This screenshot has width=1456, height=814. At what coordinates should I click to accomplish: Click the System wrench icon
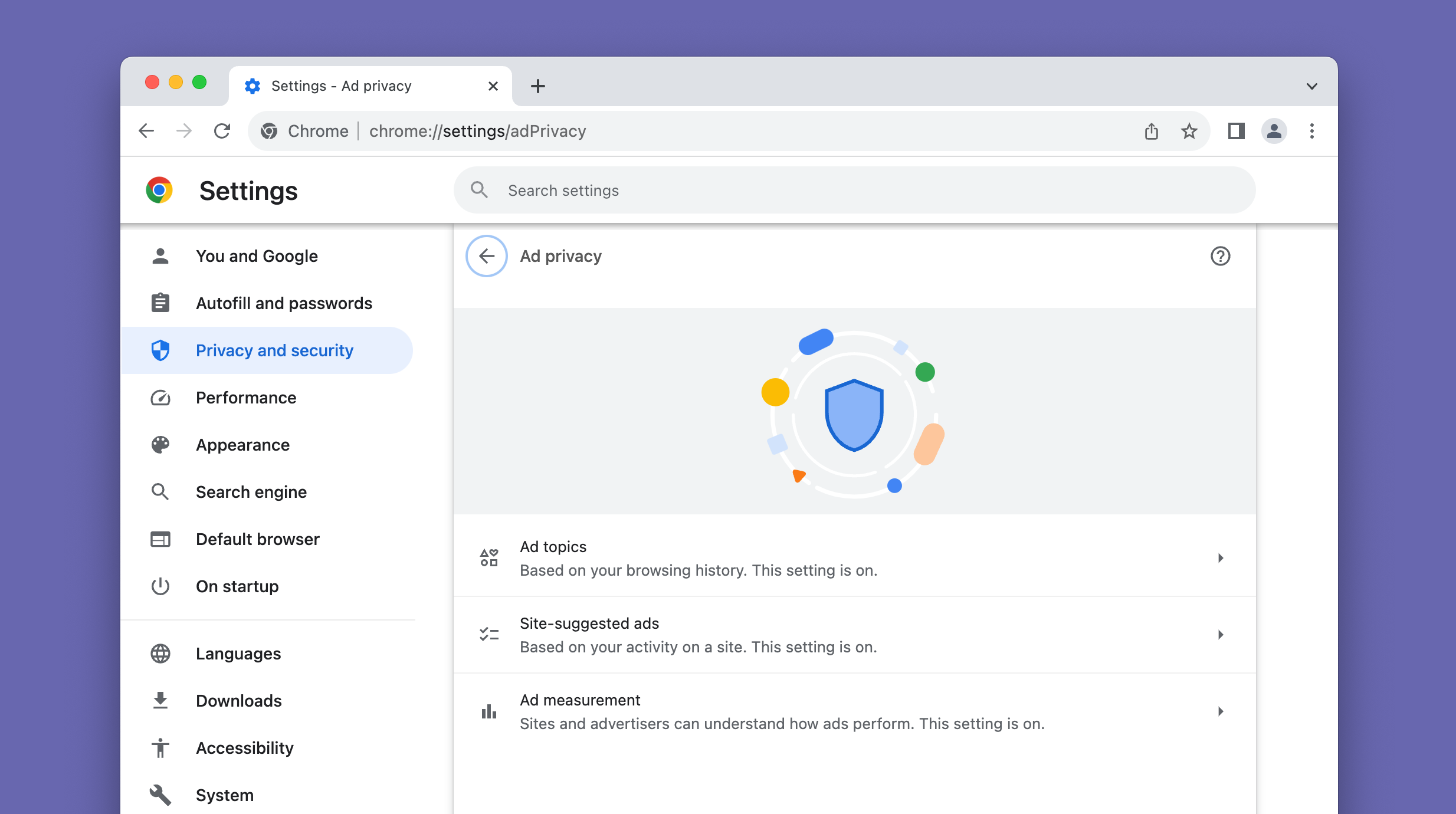pyautogui.click(x=160, y=795)
